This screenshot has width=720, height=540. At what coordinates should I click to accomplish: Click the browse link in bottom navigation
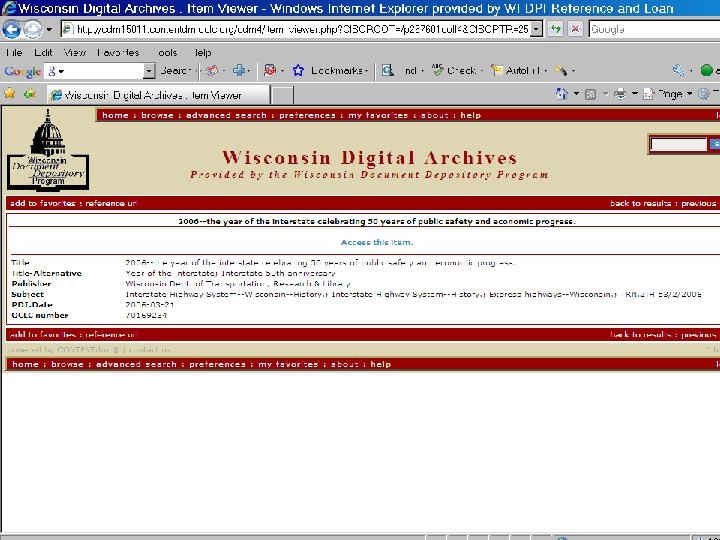pyautogui.click(x=67, y=364)
